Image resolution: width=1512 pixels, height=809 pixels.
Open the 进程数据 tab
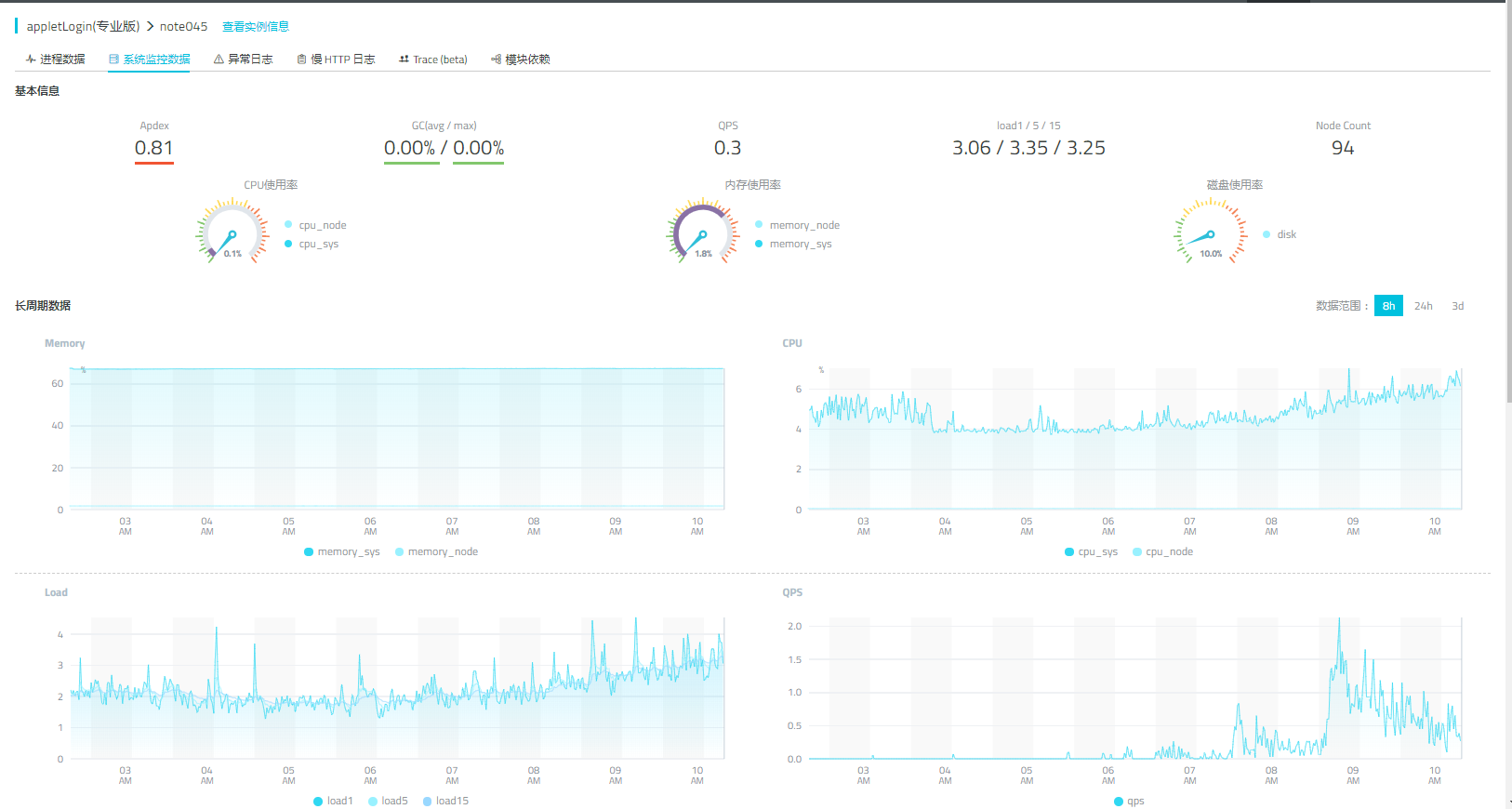click(56, 60)
